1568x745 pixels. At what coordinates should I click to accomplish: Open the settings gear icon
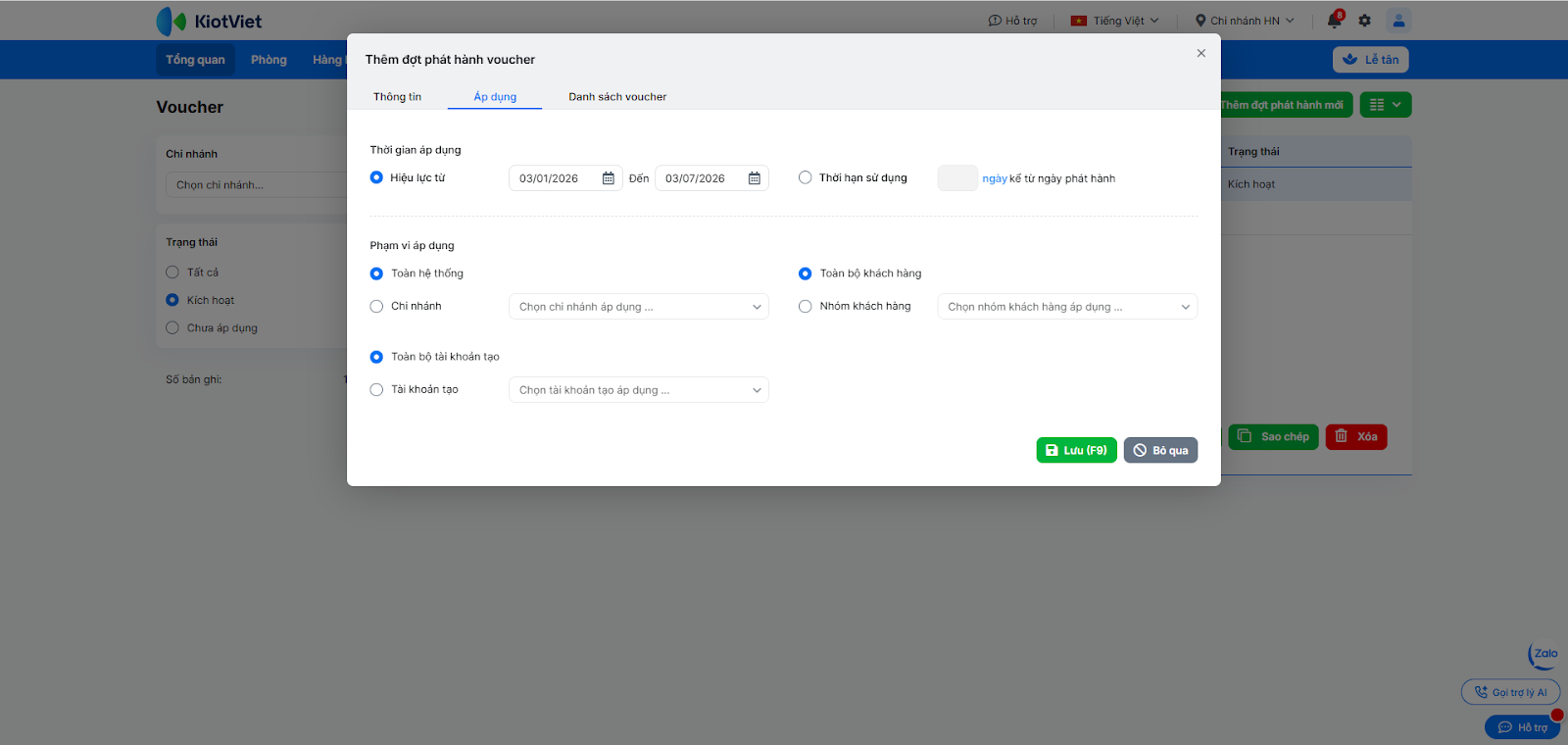coord(1364,21)
